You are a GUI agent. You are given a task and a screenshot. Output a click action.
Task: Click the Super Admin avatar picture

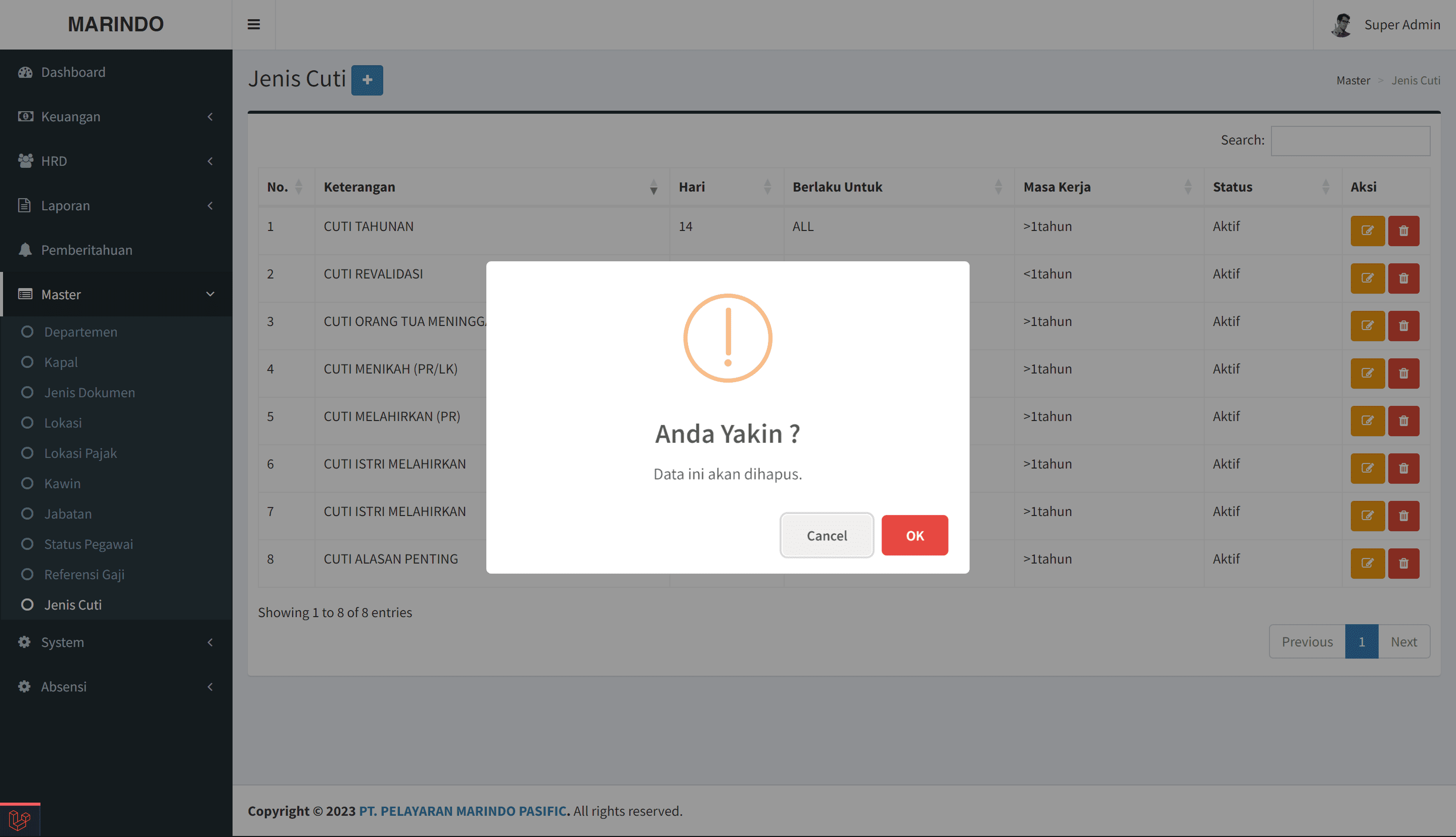click(1342, 25)
